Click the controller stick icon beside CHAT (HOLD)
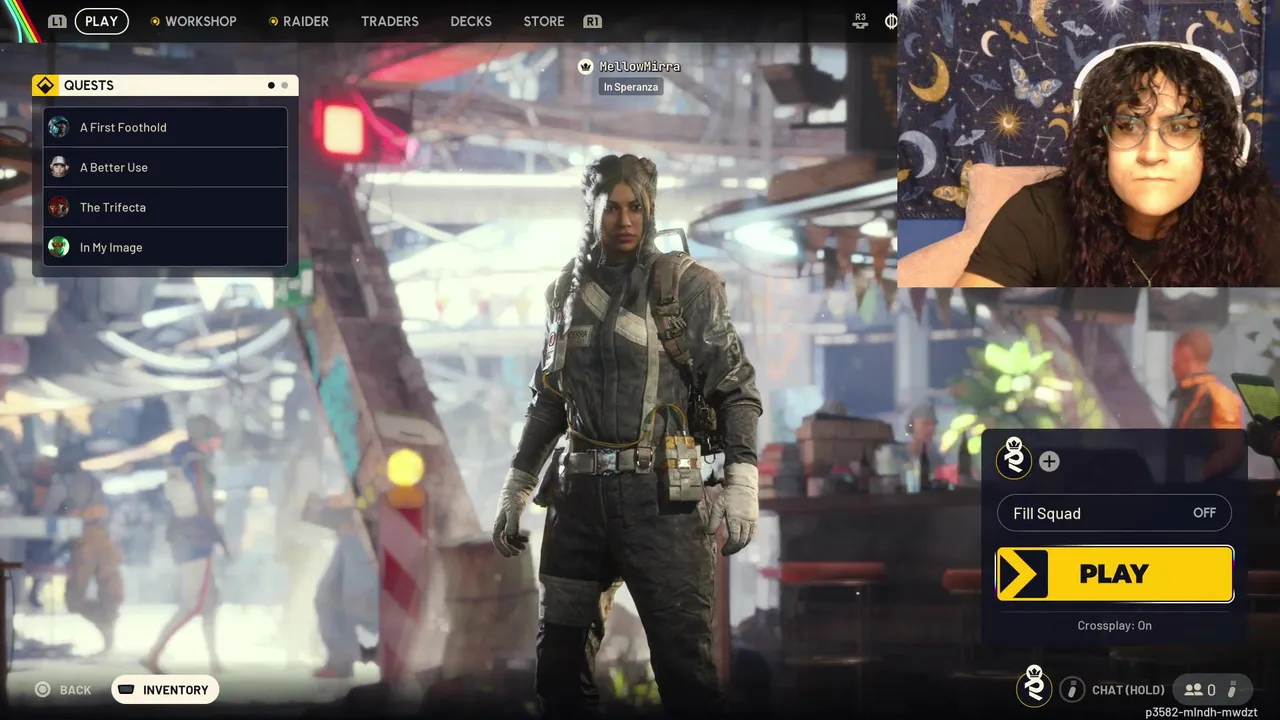This screenshot has width=1280, height=720. point(1072,689)
